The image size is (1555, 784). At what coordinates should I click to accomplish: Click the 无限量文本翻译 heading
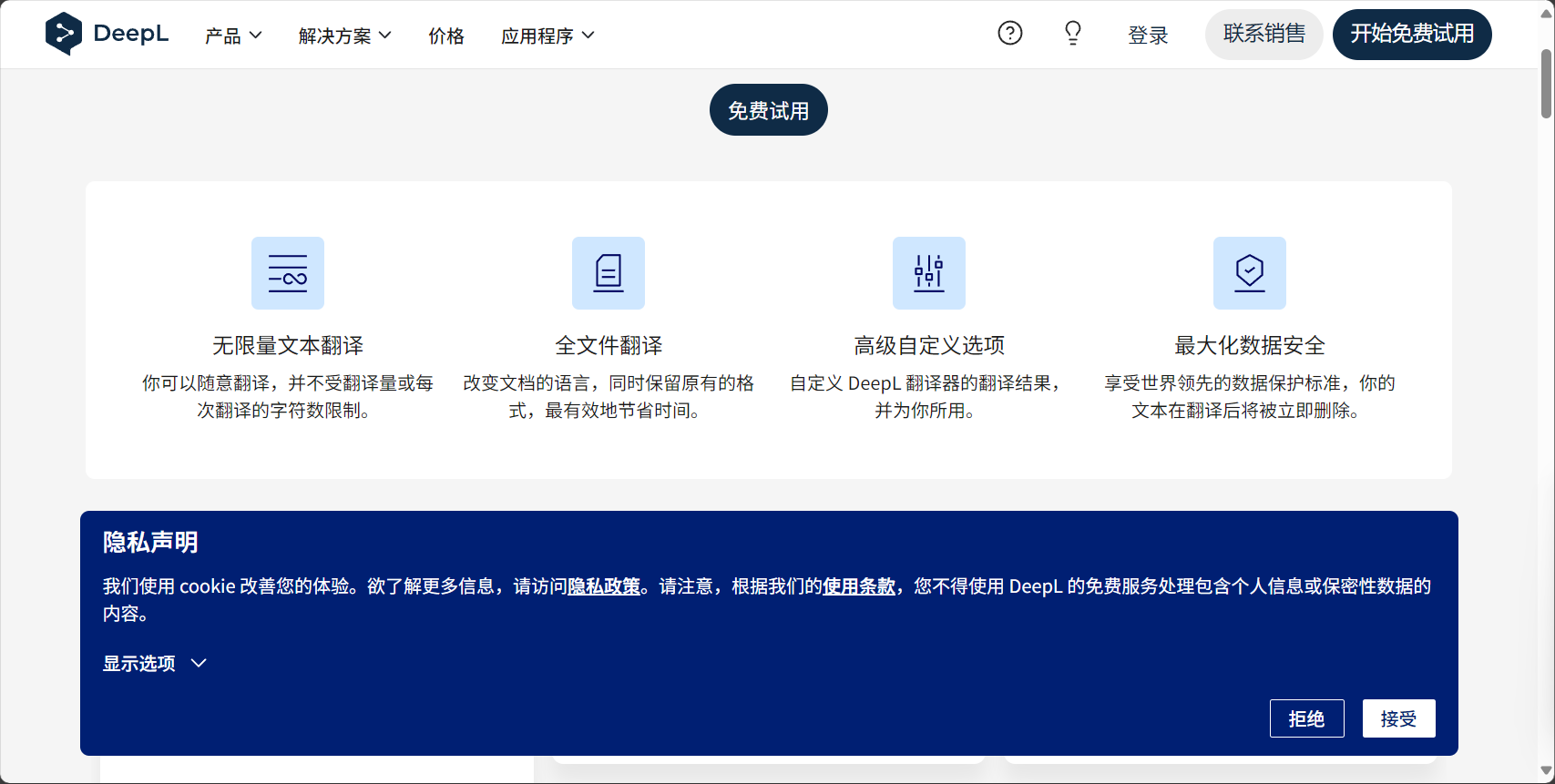point(288,346)
